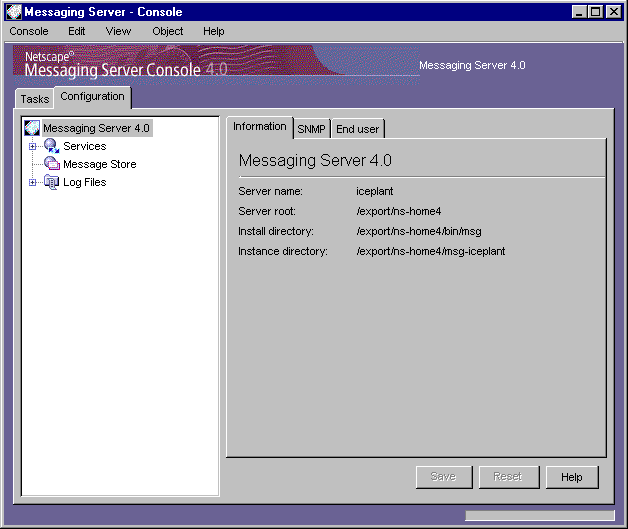
Task: Click the server name value iceplant
Action: [374, 191]
